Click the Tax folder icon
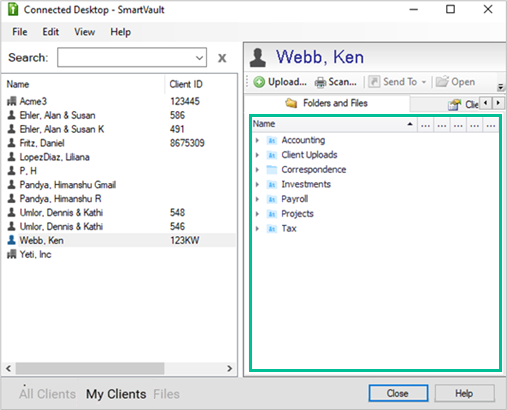This screenshot has height=410, width=507. (272, 229)
